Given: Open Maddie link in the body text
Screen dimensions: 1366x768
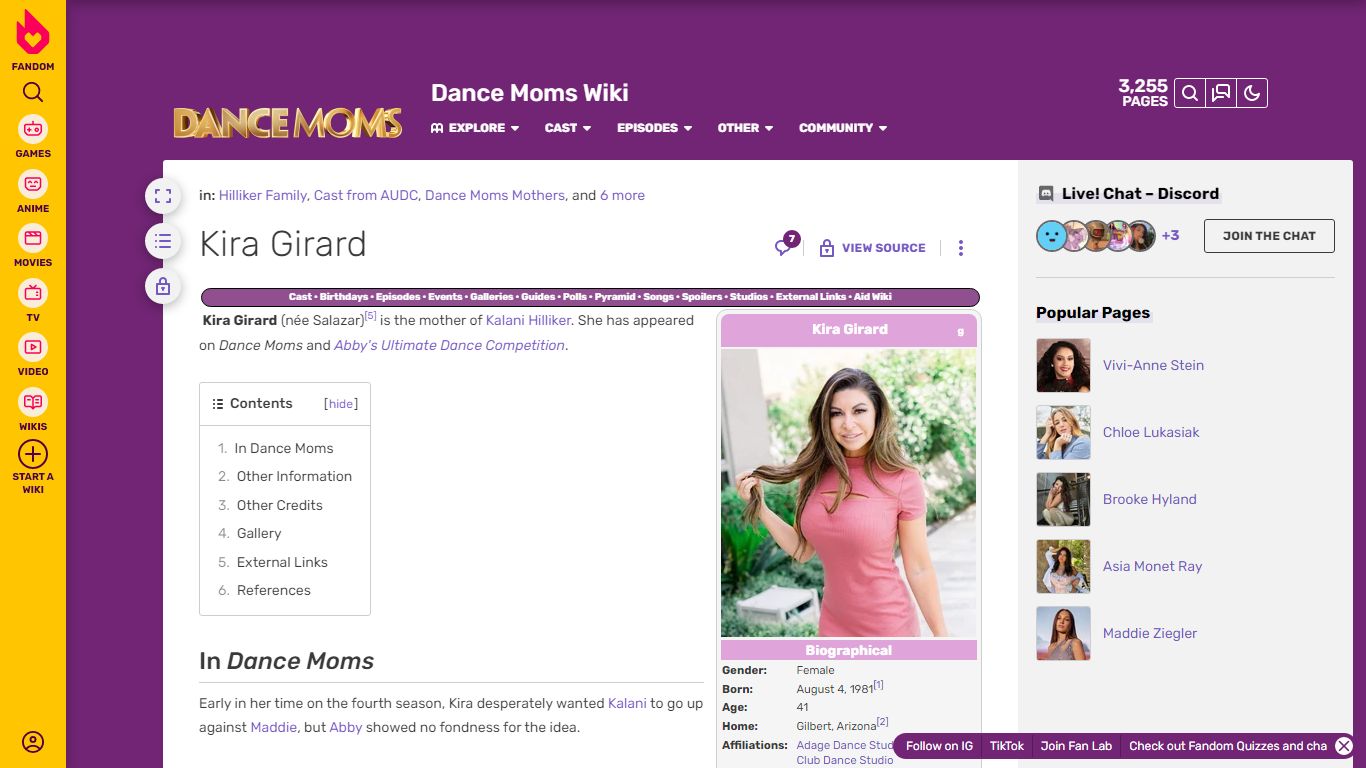Looking at the screenshot, I should click(273, 728).
